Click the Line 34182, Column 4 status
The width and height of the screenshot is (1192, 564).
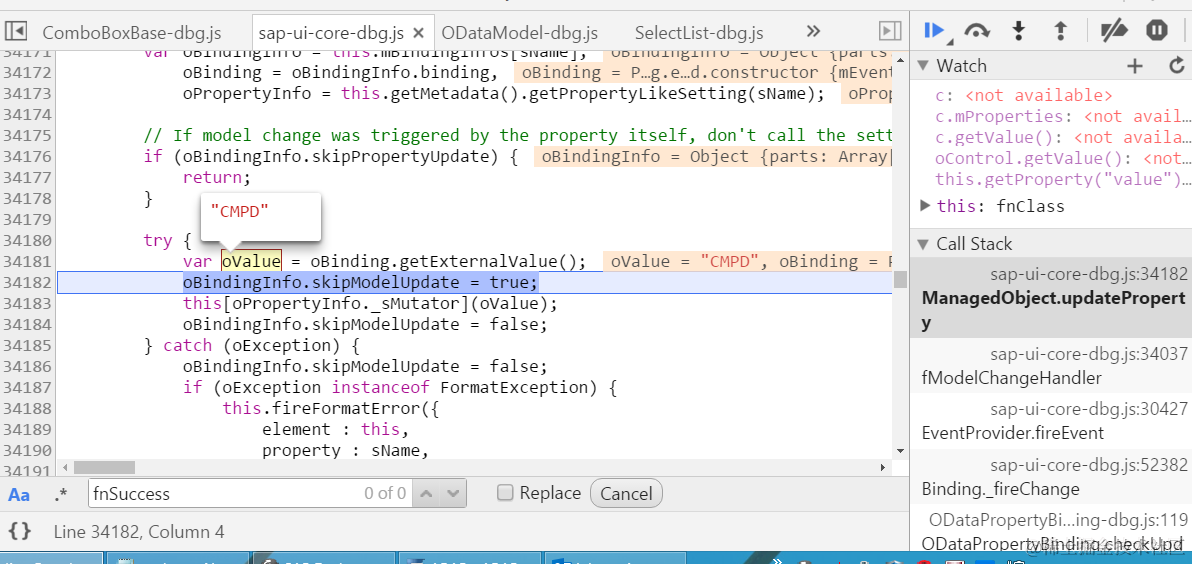pyautogui.click(x=139, y=531)
